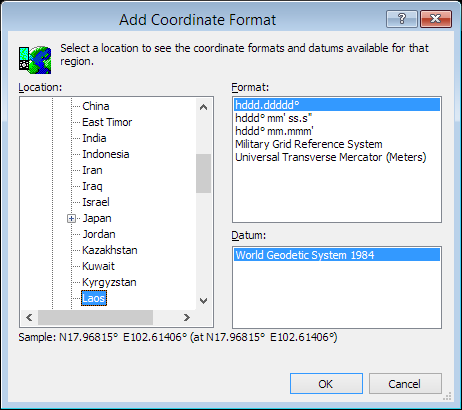Image resolution: width=462 pixels, height=410 pixels.
Task: Click the horizontal scroll left arrow
Action: point(29,317)
